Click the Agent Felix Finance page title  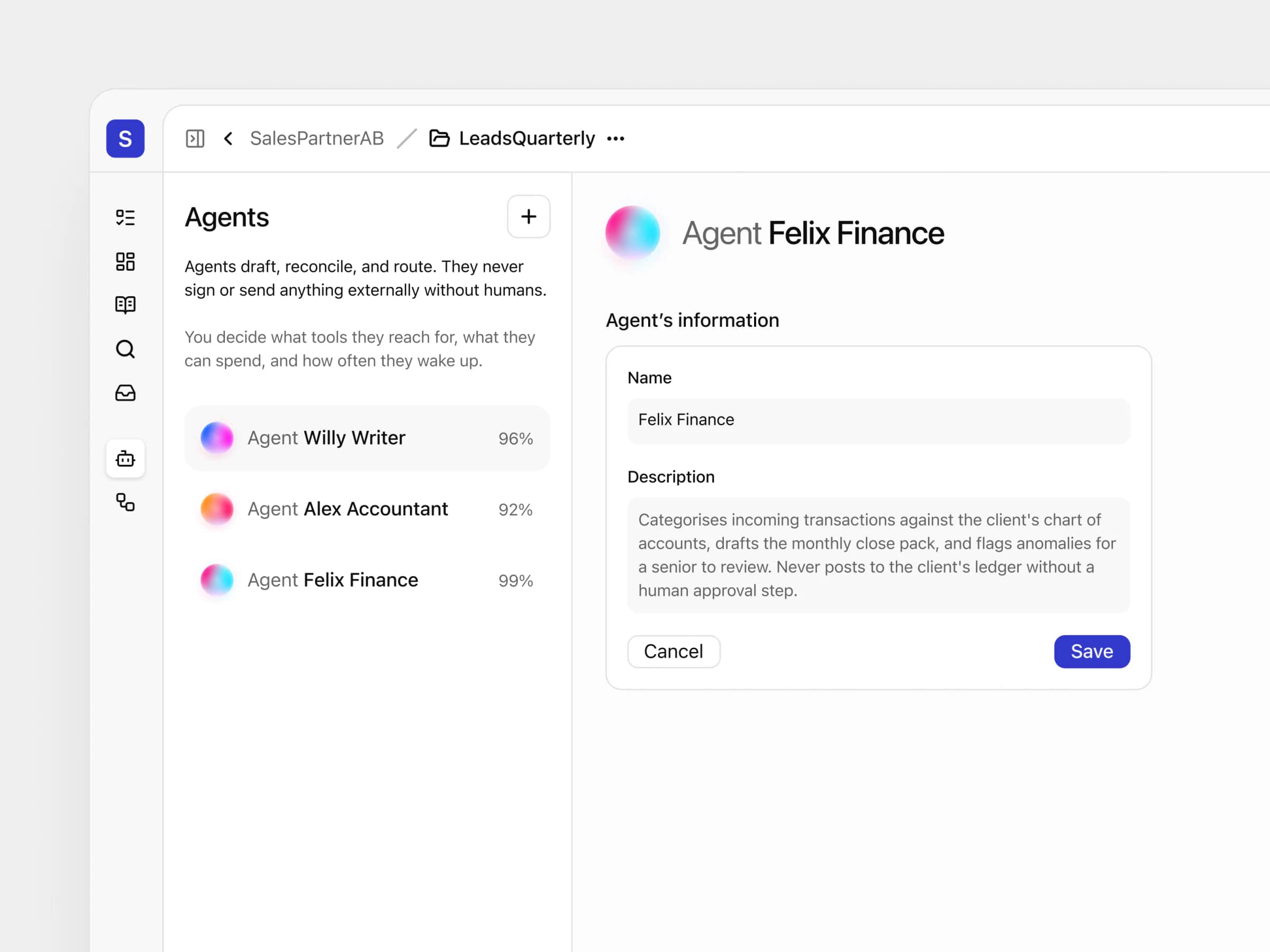pyautogui.click(x=813, y=233)
